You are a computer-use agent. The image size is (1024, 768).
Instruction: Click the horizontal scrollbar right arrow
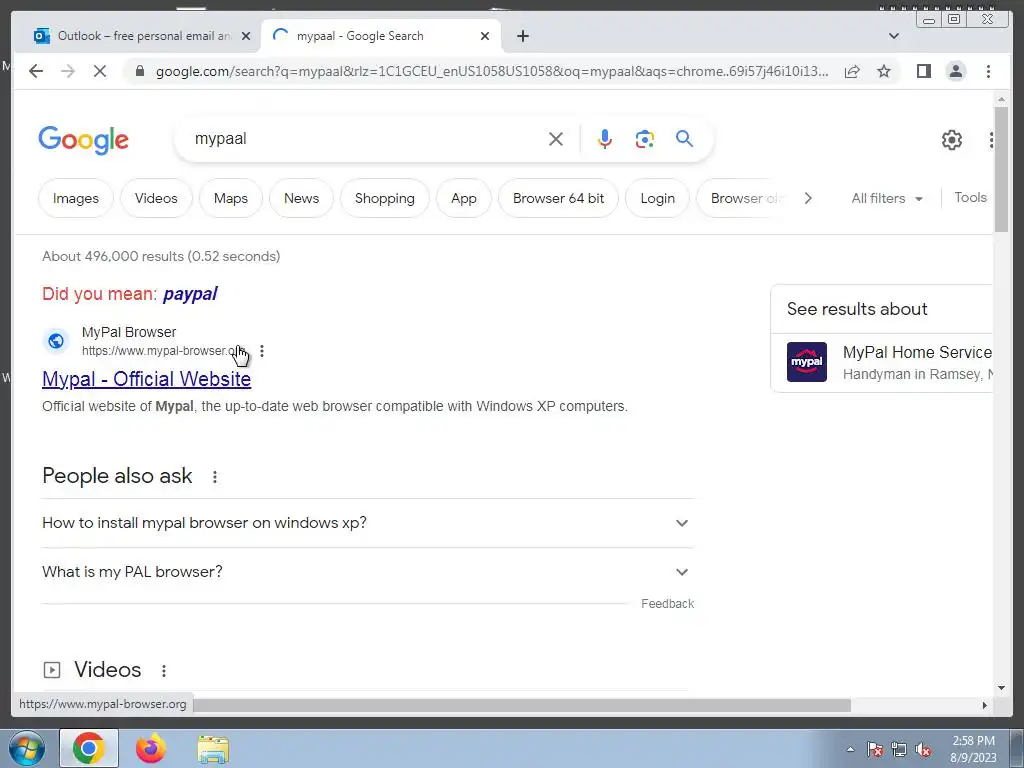[985, 705]
